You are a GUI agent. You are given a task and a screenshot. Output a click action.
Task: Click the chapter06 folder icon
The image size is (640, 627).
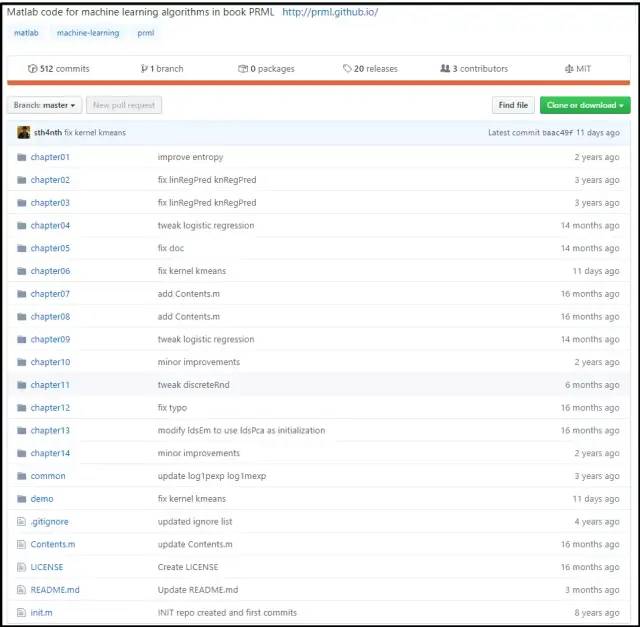point(22,271)
